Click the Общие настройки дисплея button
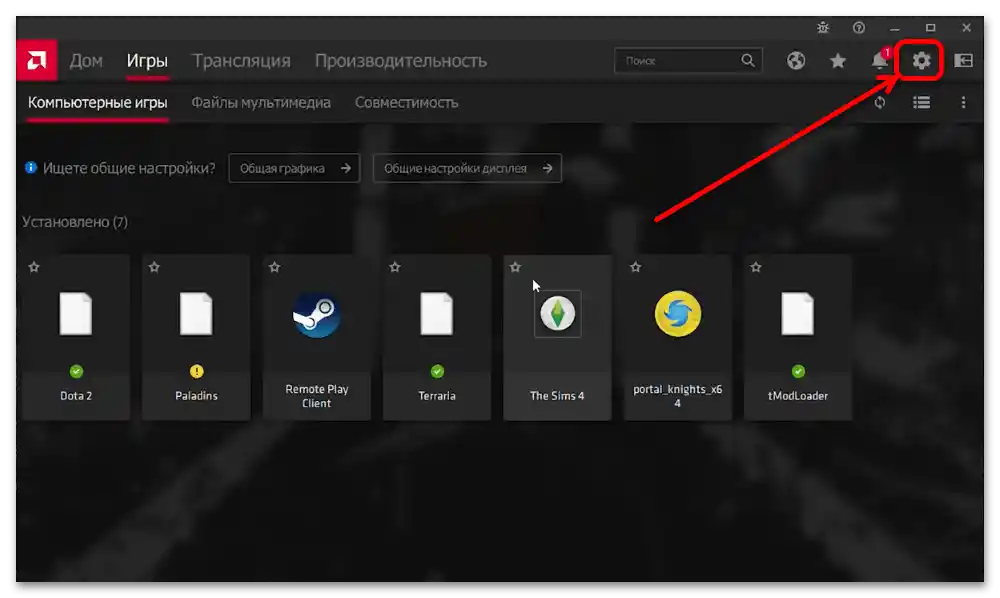1000x598 pixels. 467,168
